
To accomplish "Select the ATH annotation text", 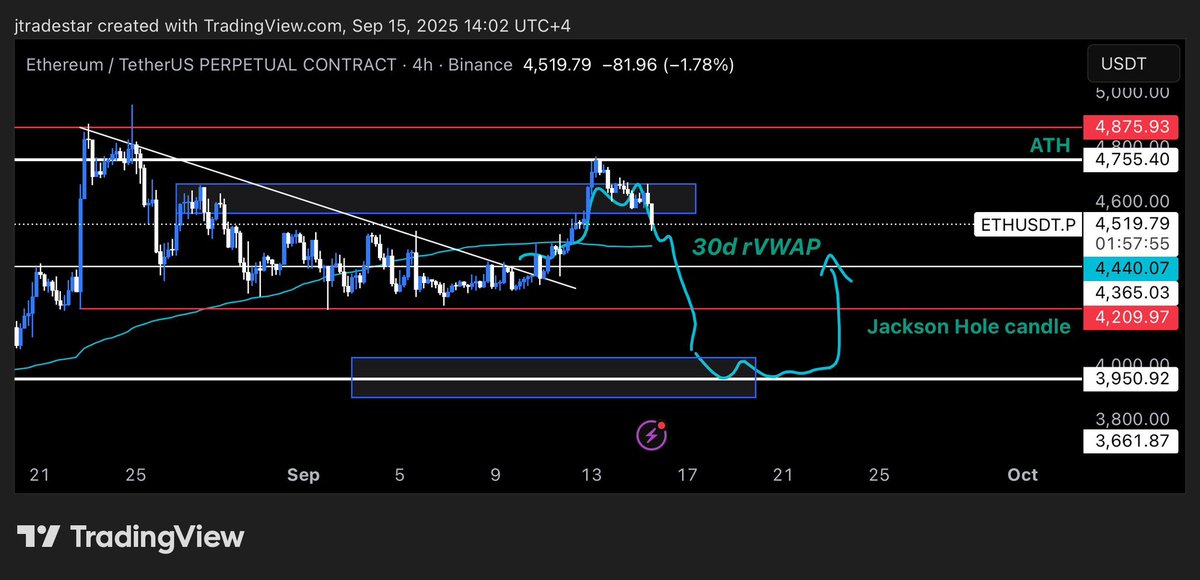I will [x=1051, y=146].
